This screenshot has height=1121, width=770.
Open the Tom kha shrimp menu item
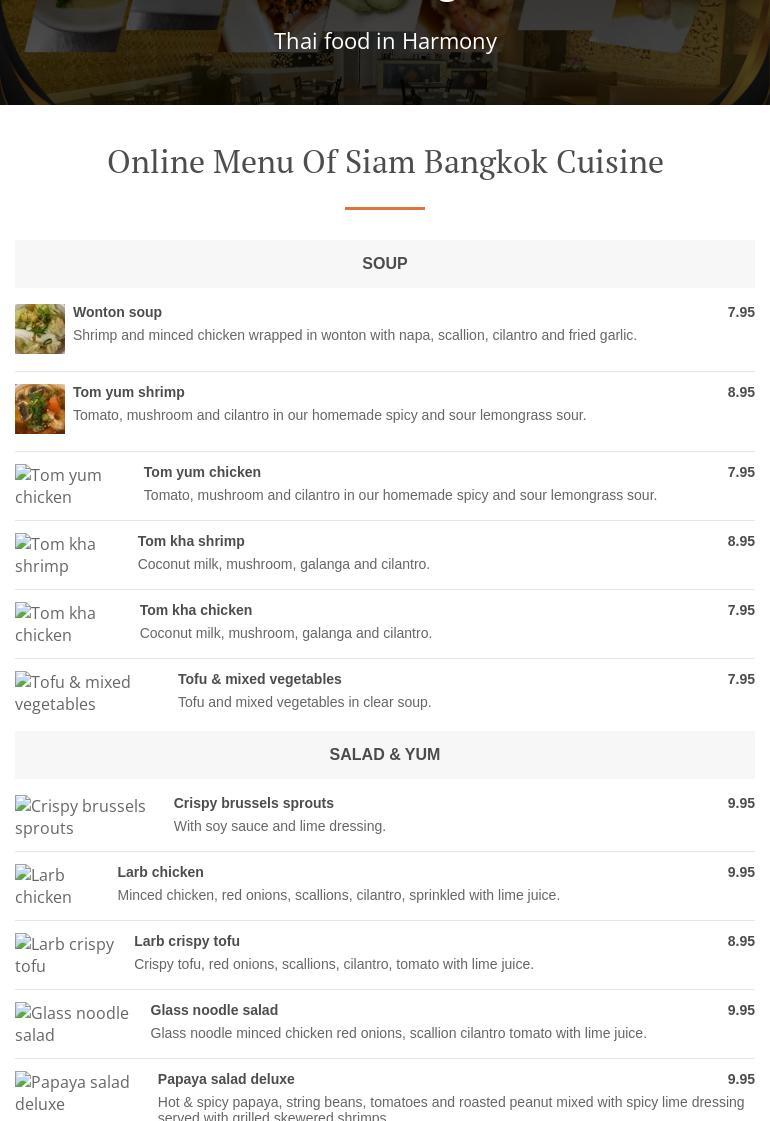[x=190, y=541]
